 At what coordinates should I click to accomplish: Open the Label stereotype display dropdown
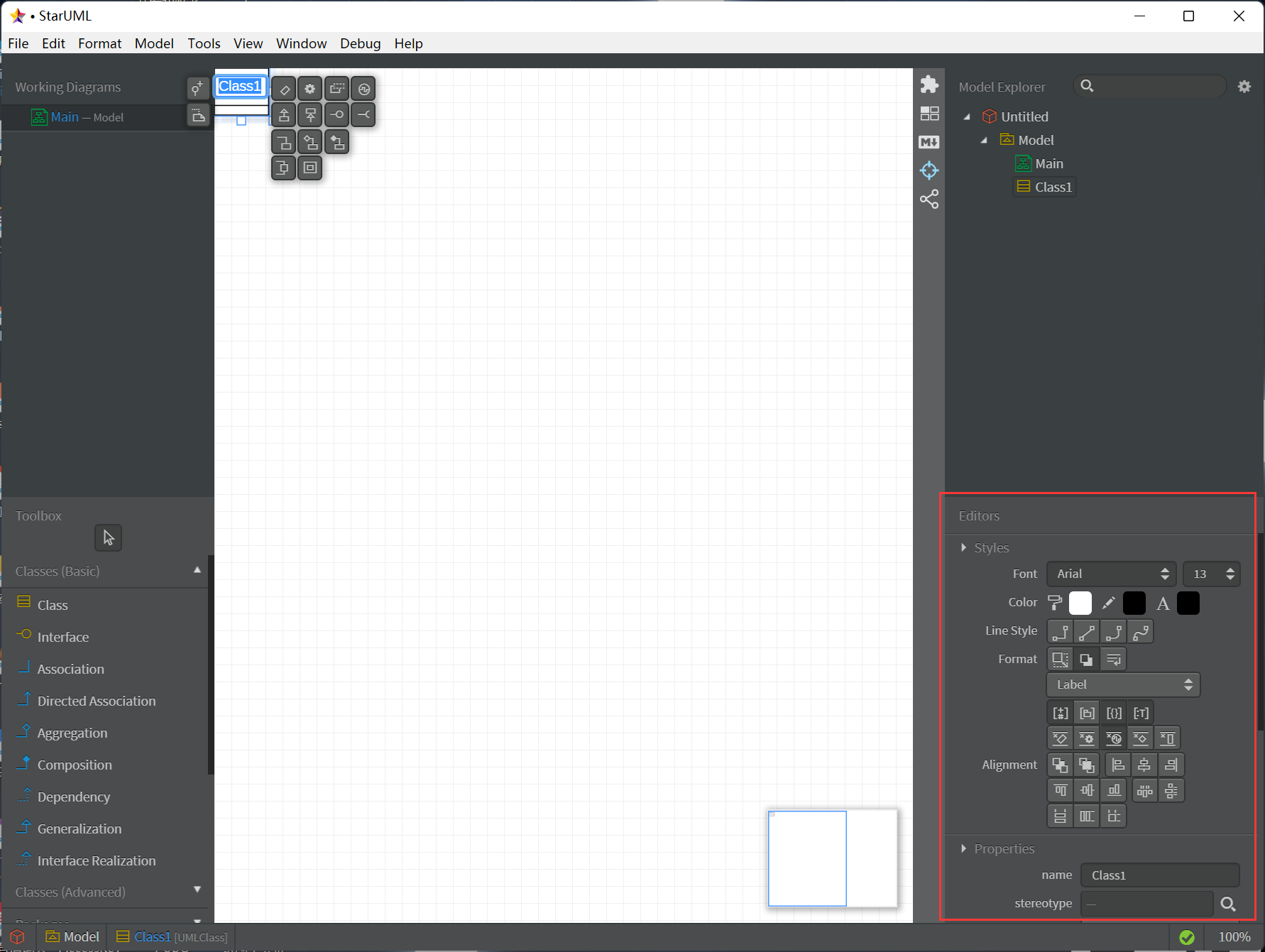[x=1123, y=685]
